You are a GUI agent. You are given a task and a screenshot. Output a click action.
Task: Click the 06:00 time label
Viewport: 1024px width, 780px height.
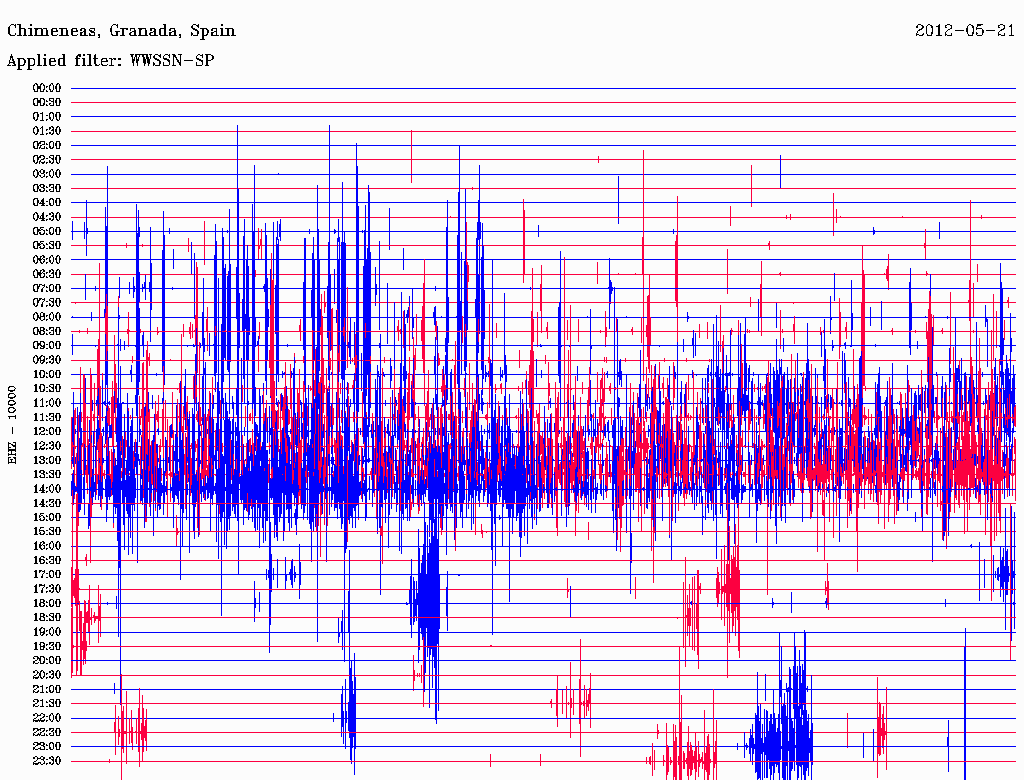coord(47,260)
